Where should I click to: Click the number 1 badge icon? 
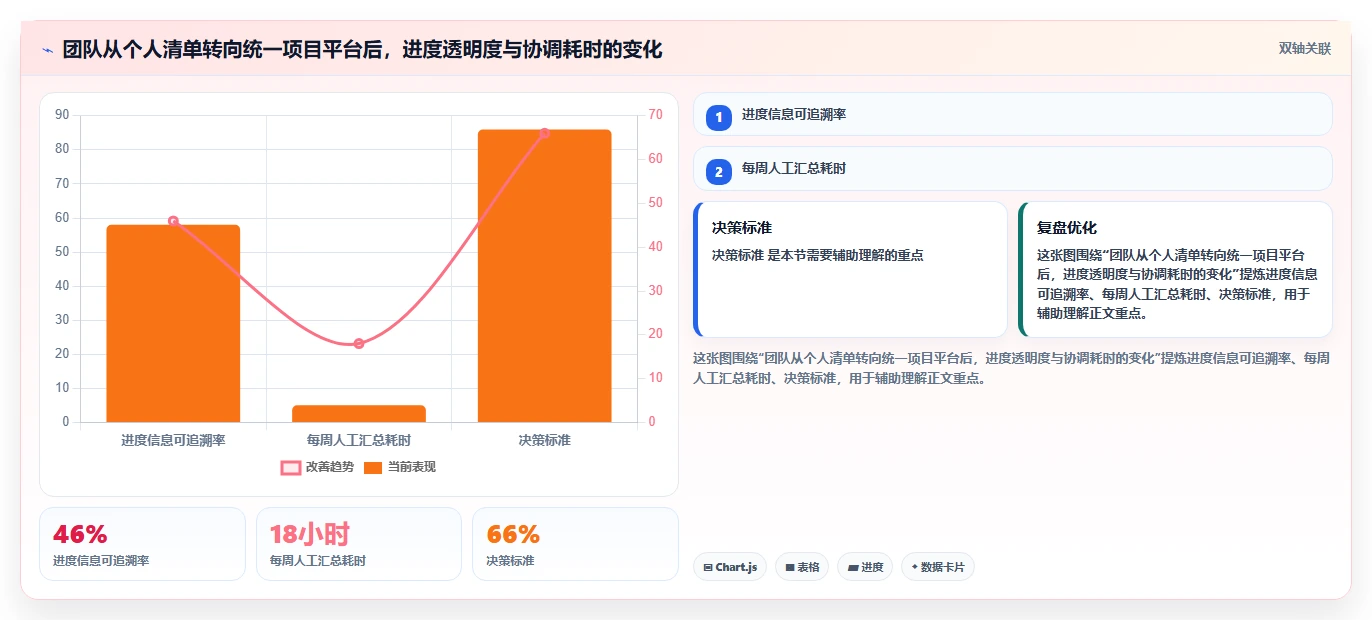pos(718,117)
